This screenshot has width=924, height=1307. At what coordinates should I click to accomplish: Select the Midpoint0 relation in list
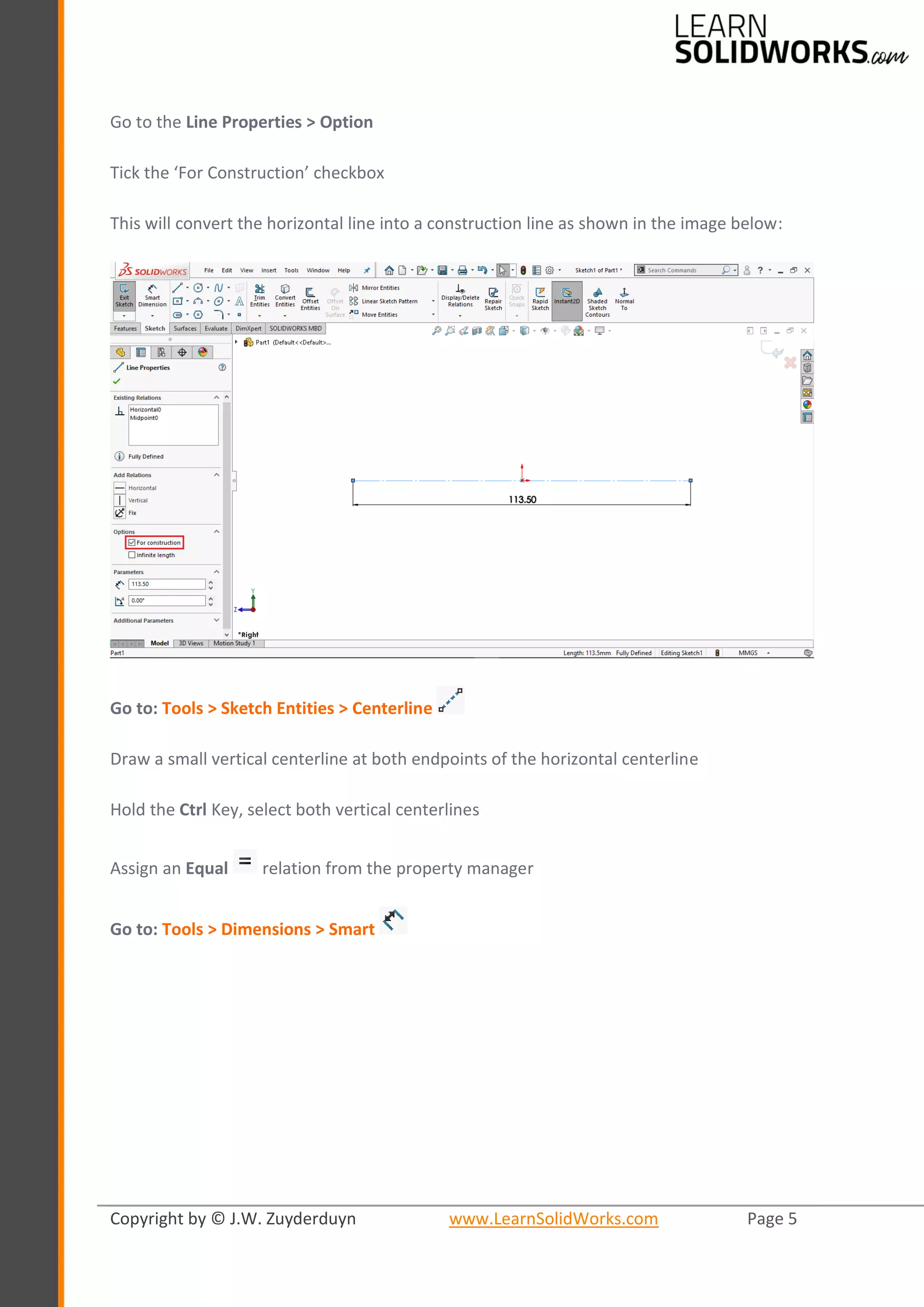[144, 418]
